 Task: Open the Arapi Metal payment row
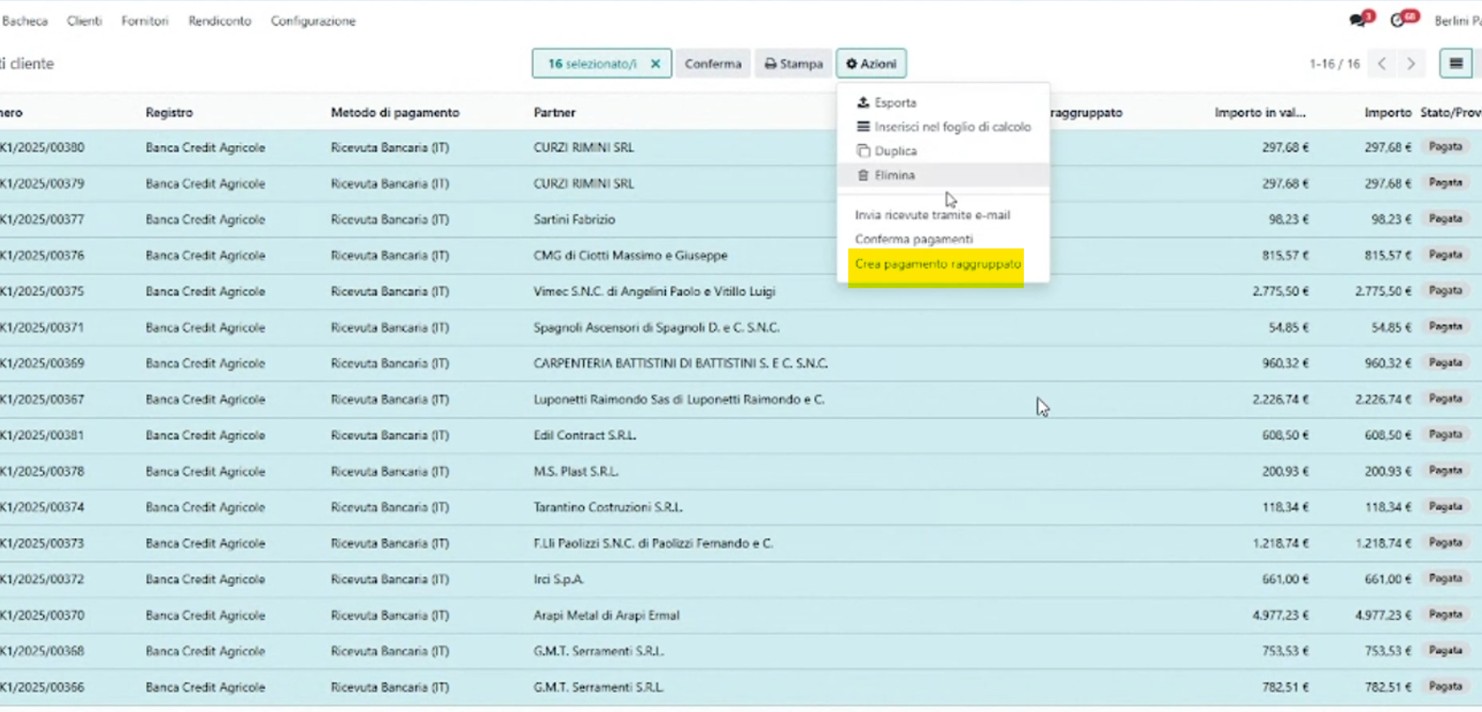coord(606,615)
